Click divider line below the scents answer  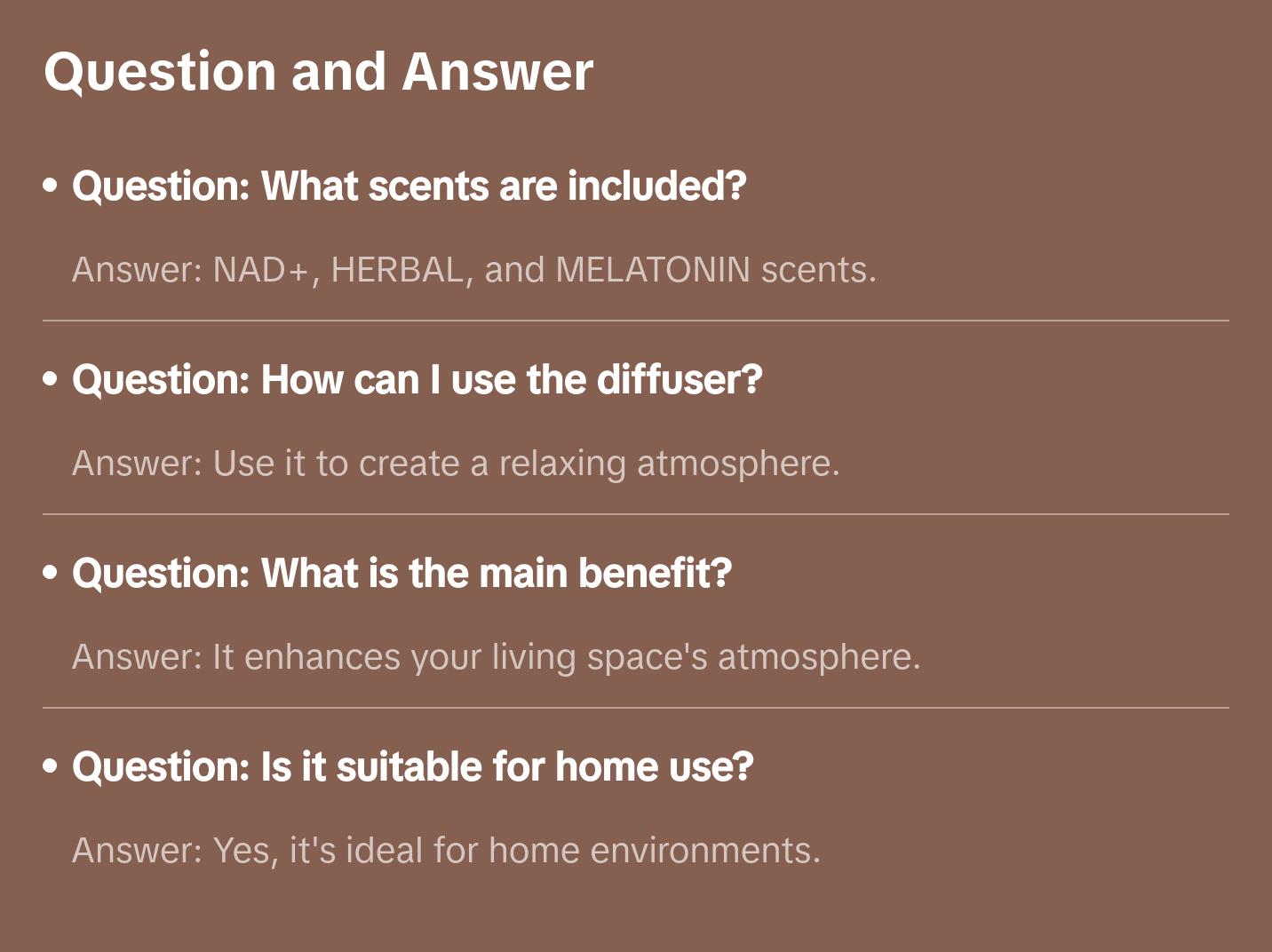(x=636, y=321)
